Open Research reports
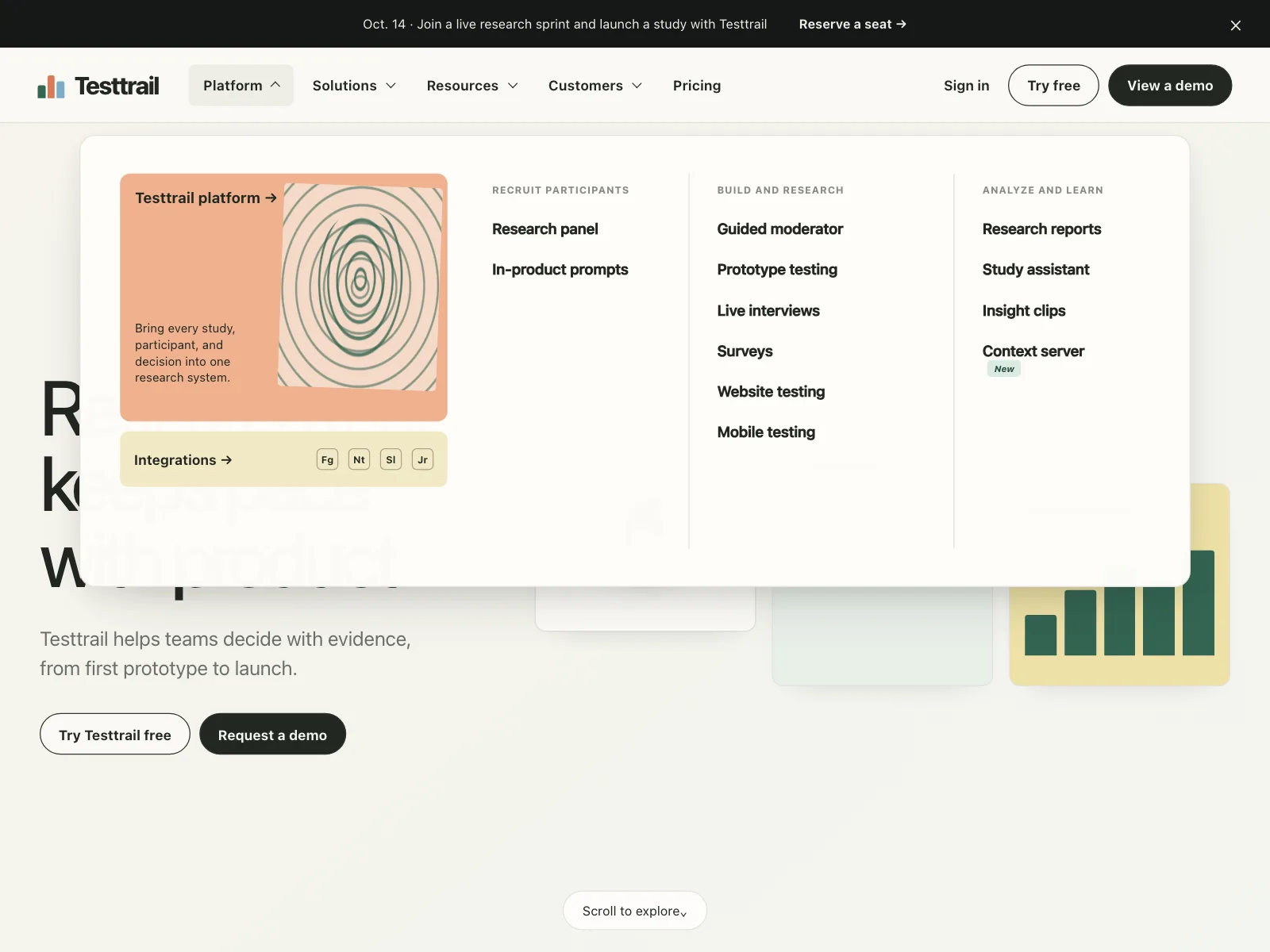The height and width of the screenshot is (952, 1270). pyautogui.click(x=1041, y=229)
